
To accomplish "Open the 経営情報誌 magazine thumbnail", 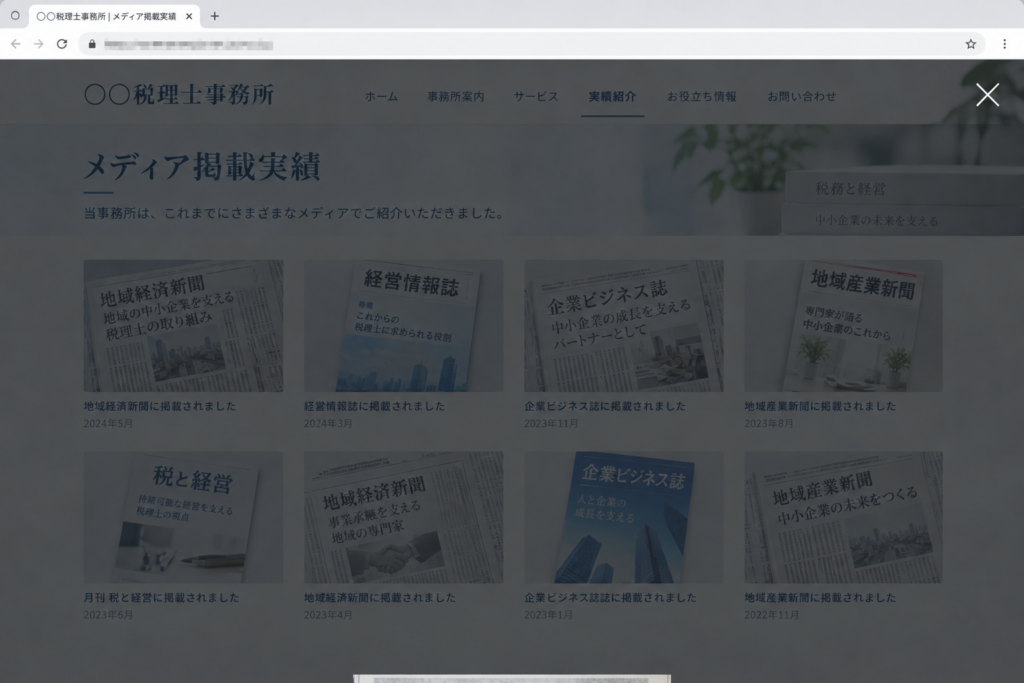I will click(404, 326).
